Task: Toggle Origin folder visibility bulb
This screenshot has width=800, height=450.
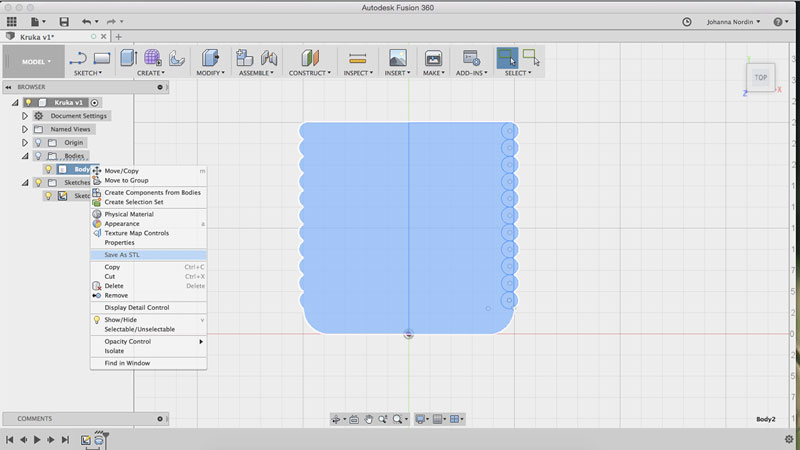Action: pos(38,142)
